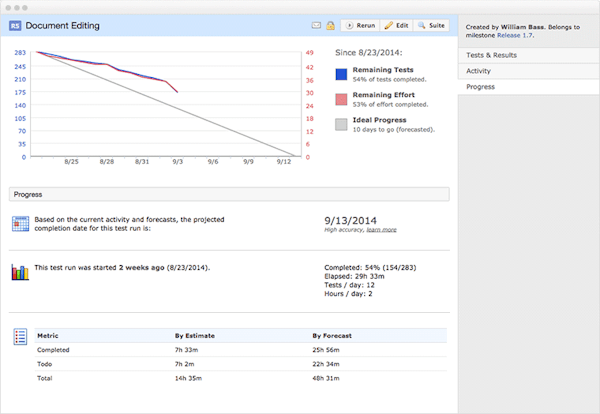Click the pink Remaining Effort legend swatch

coord(342,99)
